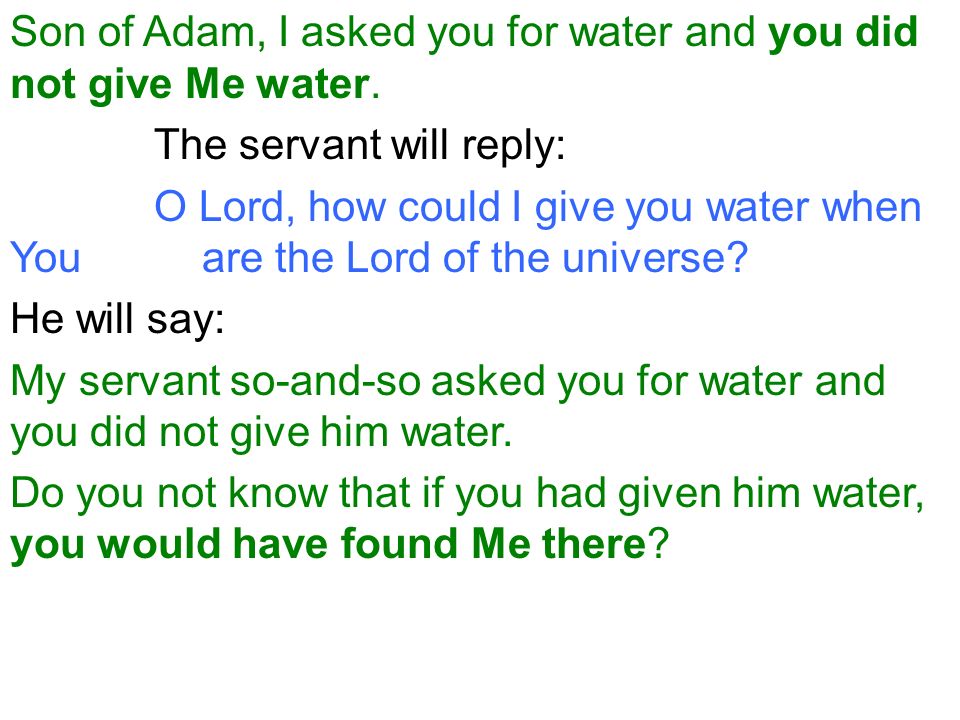Select the bold phrase 'you did'

coord(843,32)
